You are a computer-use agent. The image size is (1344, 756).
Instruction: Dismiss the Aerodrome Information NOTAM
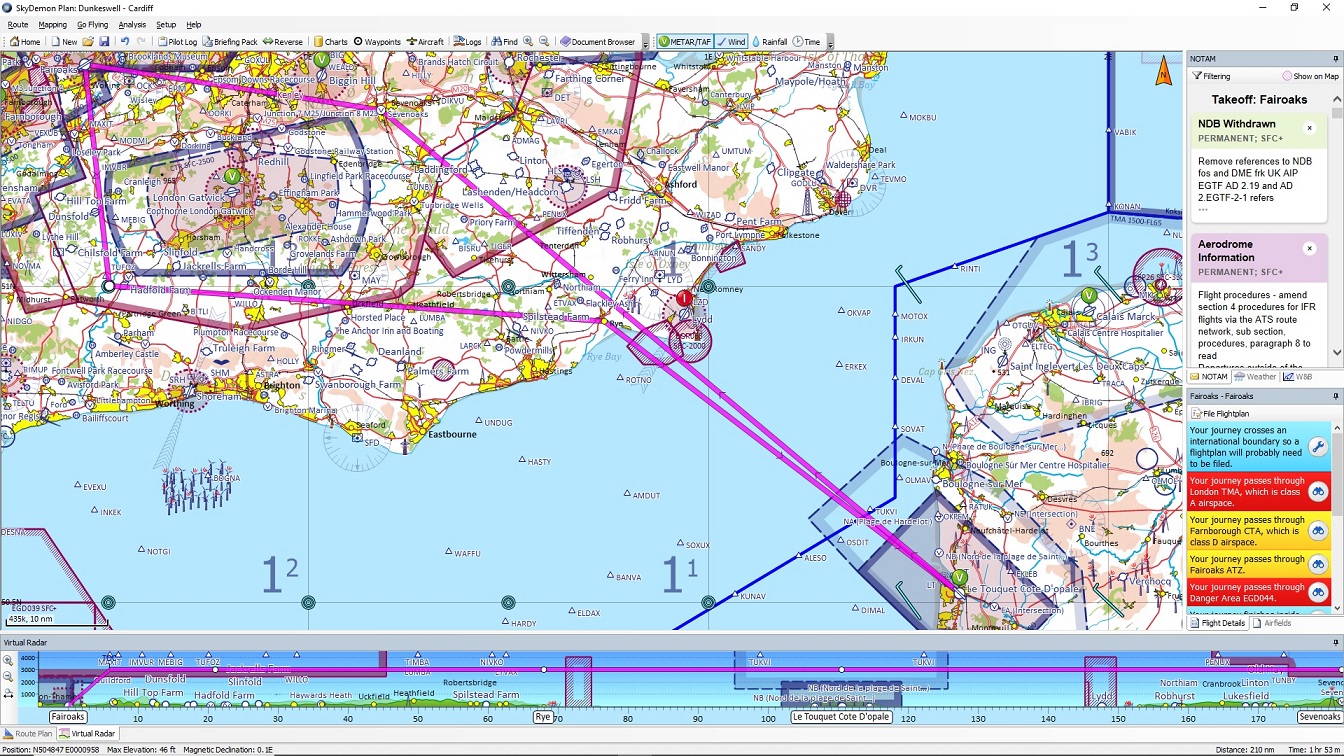point(1309,248)
